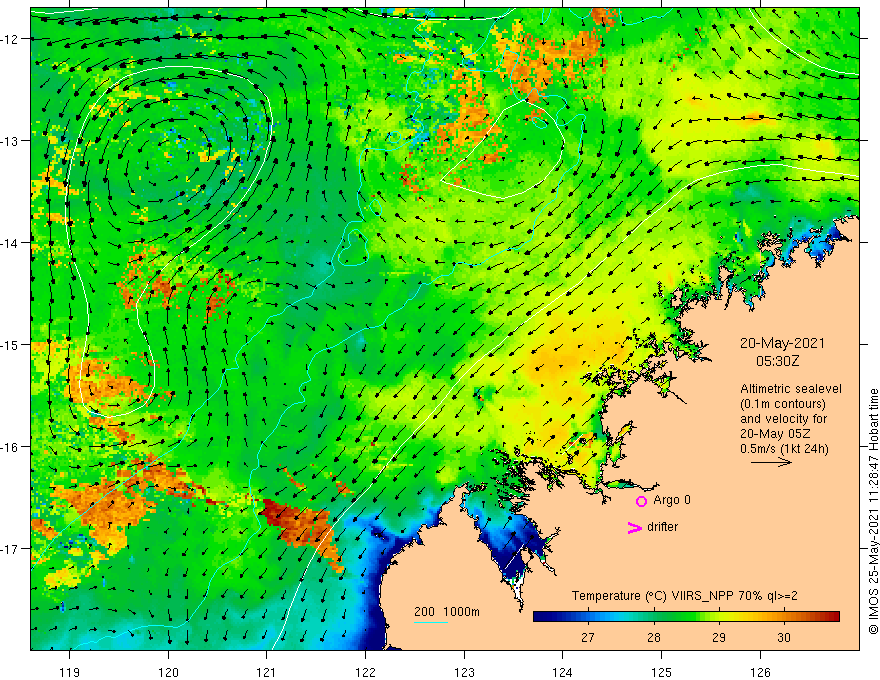The width and height of the screenshot is (880, 680).
Task: Click the 27 value on color bar
Action: point(588,637)
